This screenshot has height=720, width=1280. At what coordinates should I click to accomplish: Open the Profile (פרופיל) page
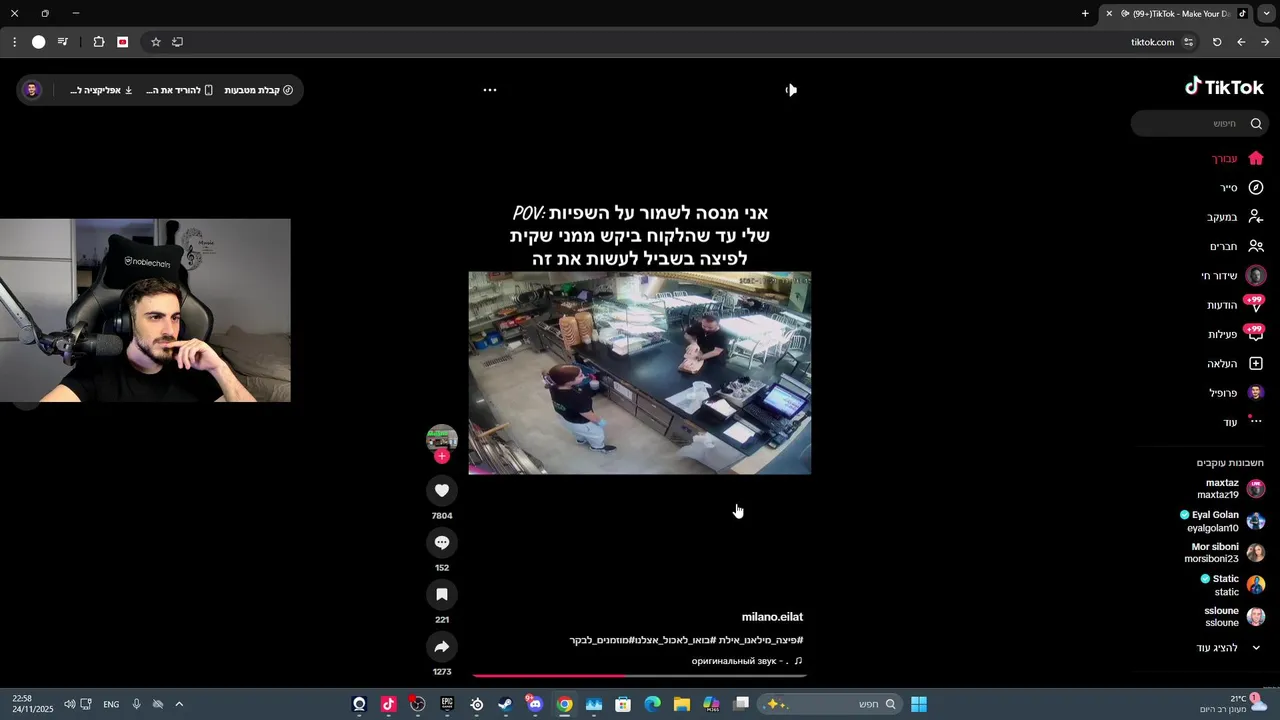pos(1235,393)
